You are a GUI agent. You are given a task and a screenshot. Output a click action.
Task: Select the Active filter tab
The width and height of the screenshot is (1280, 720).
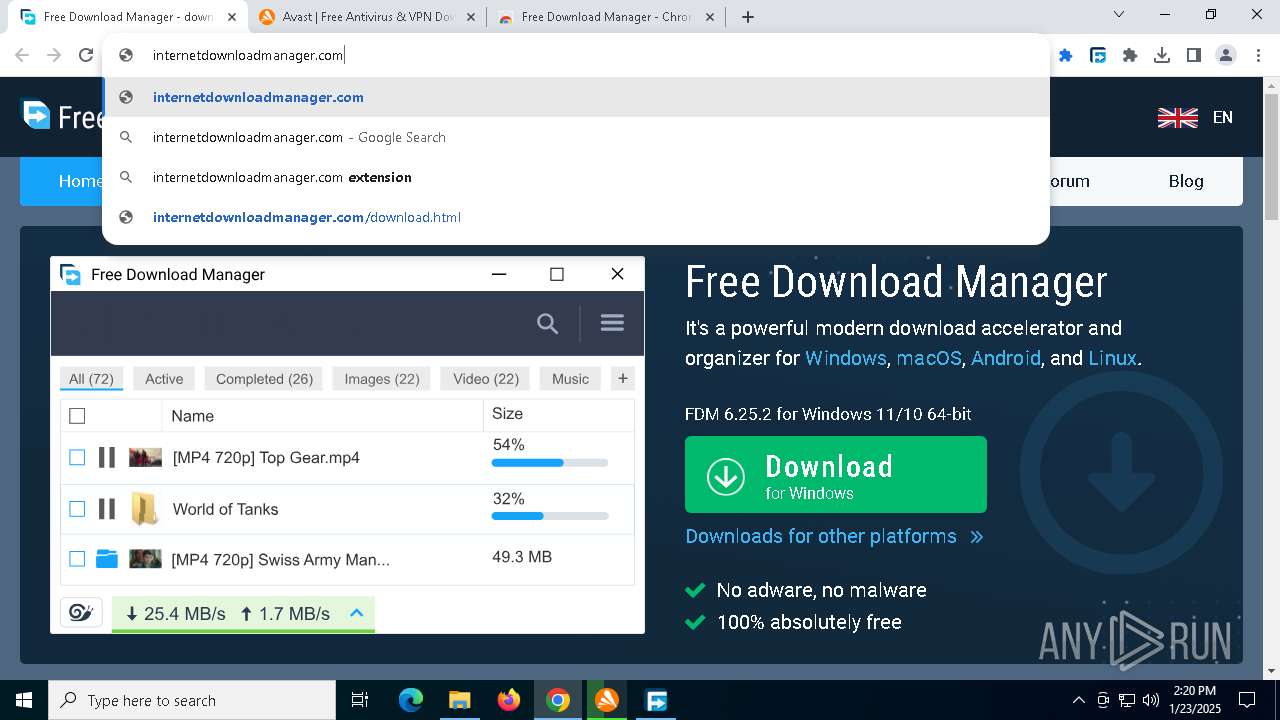(x=164, y=379)
